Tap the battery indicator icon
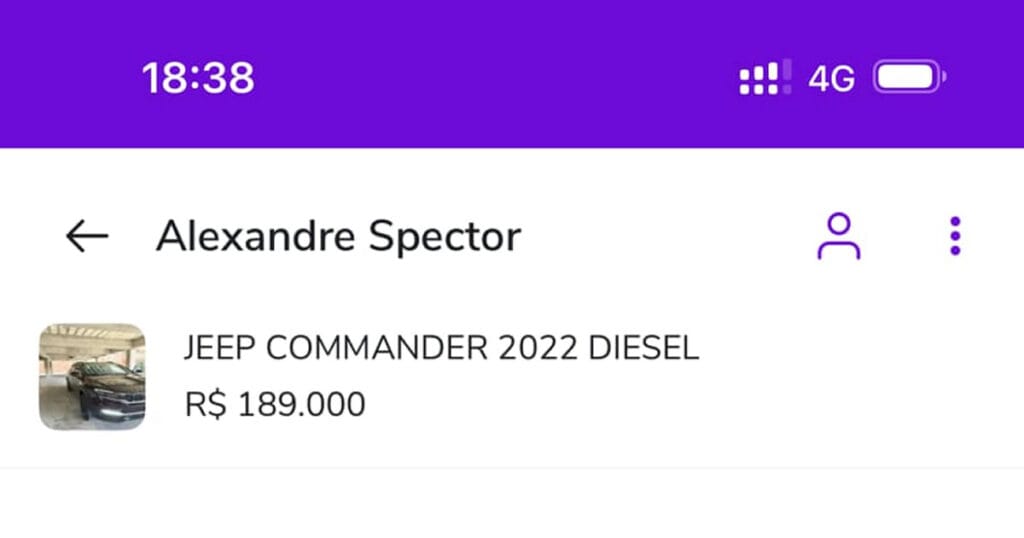Viewport: 1024px width, 538px height. click(909, 78)
